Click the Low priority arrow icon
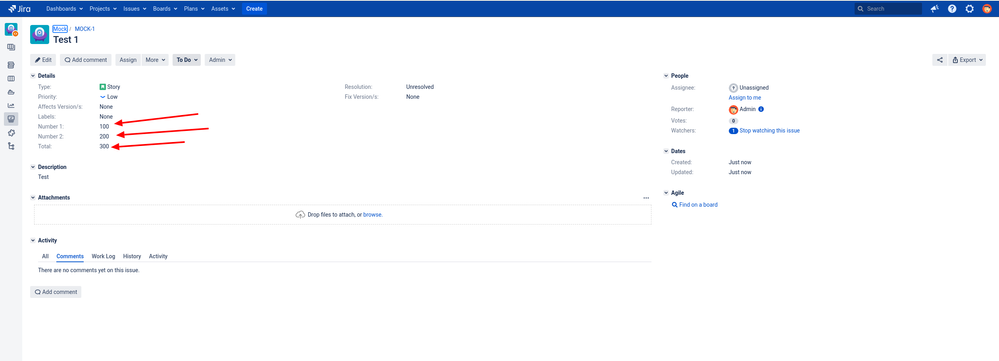The image size is (999, 361). tap(103, 97)
